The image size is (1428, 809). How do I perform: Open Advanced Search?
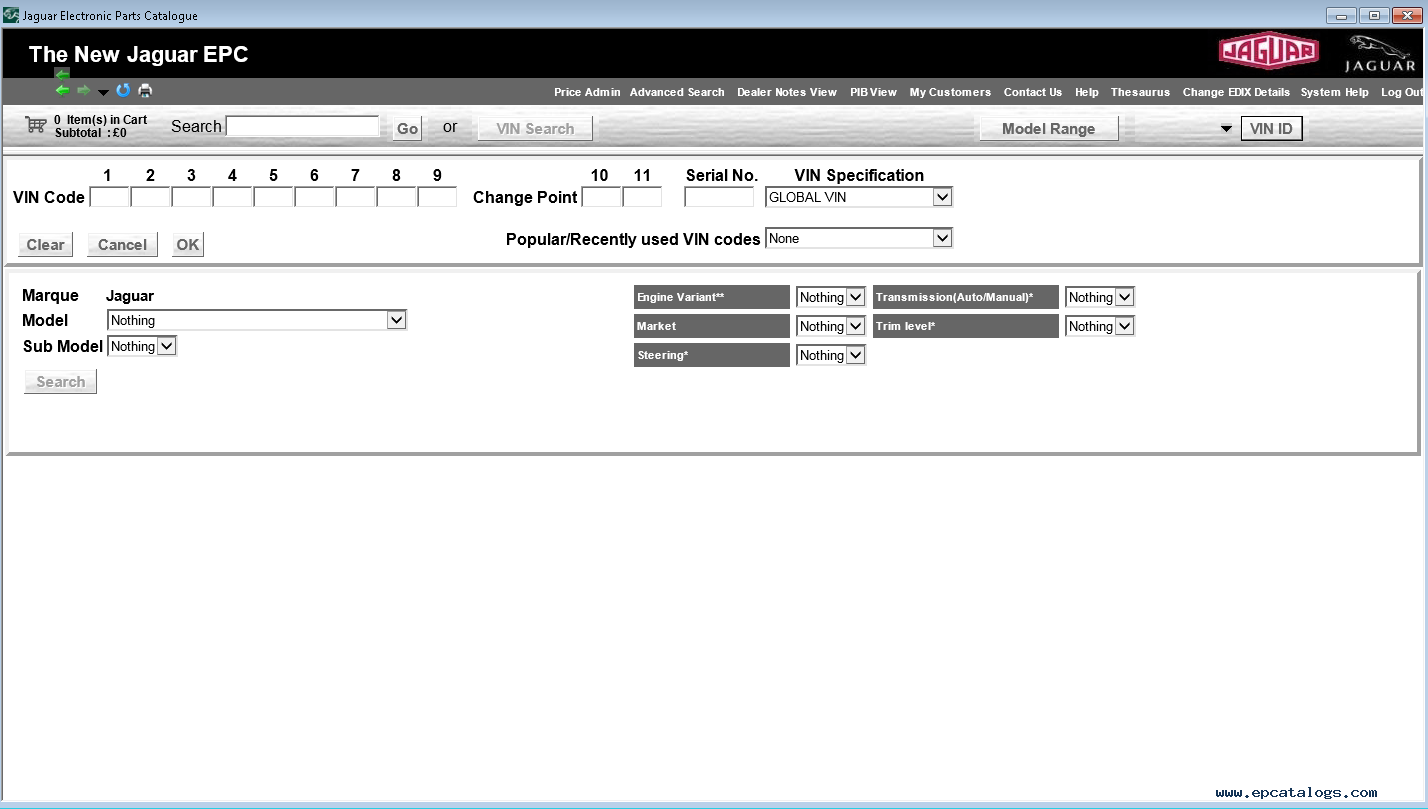pos(677,92)
